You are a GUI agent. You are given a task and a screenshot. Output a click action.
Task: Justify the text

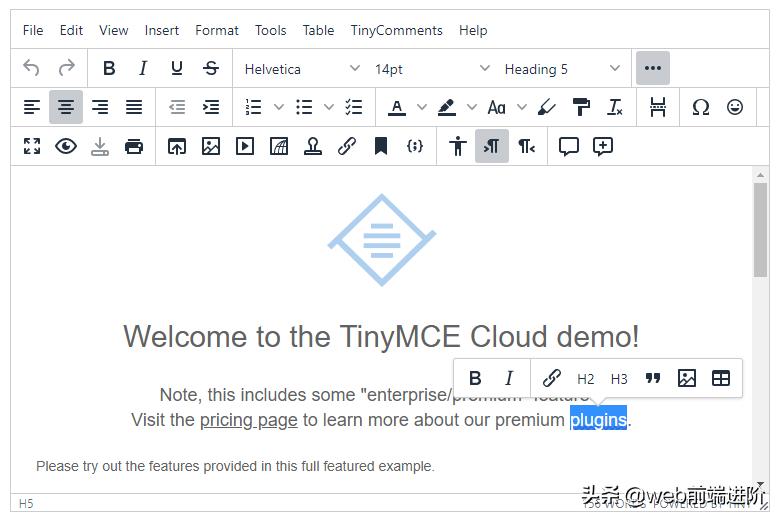[134, 107]
